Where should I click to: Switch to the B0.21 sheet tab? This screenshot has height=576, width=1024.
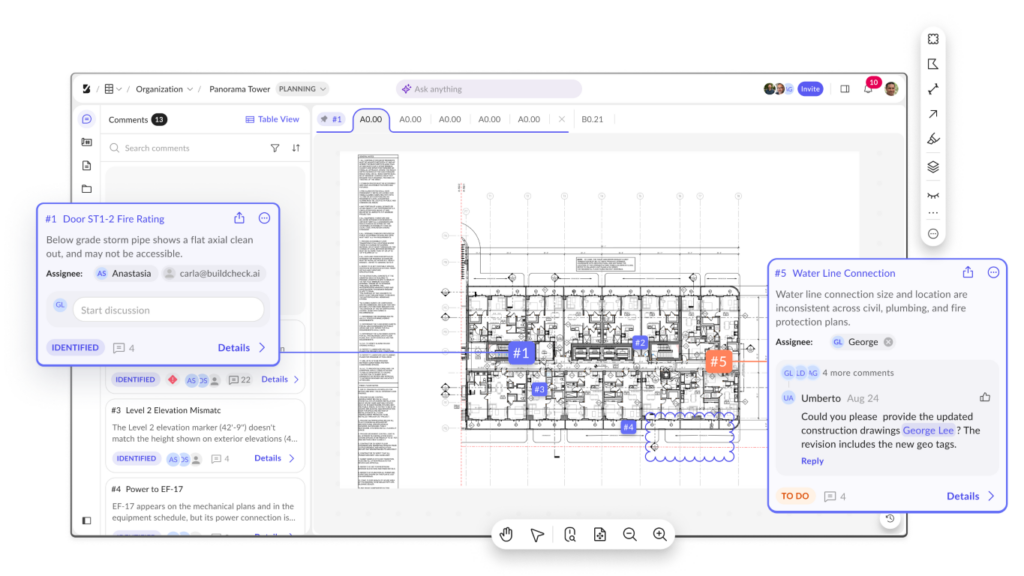[592, 119]
